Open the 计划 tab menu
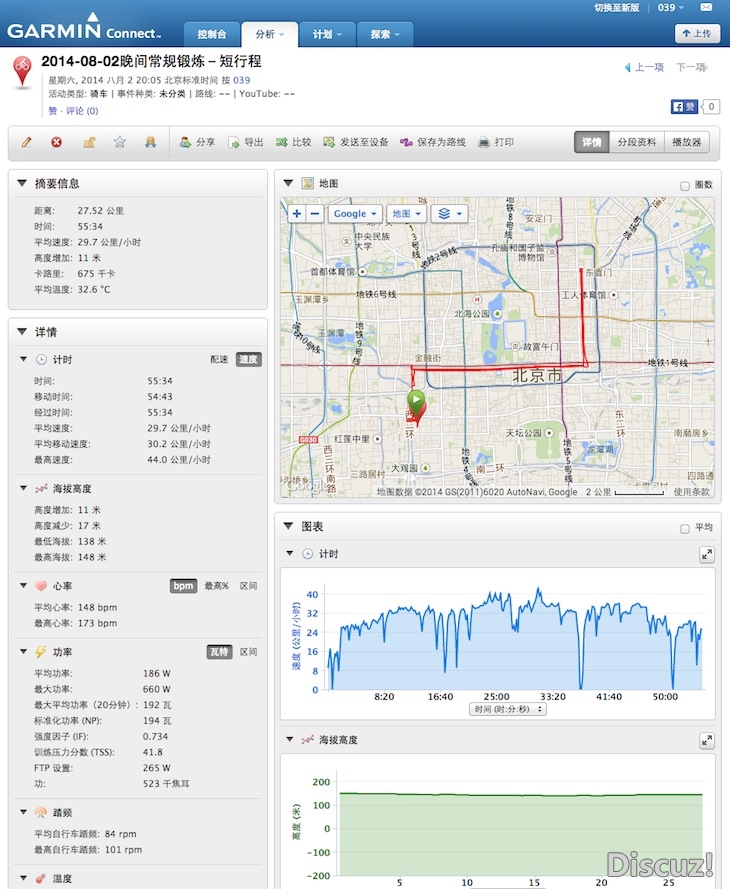Screen dimensions: 730x889 [x=327, y=35]
